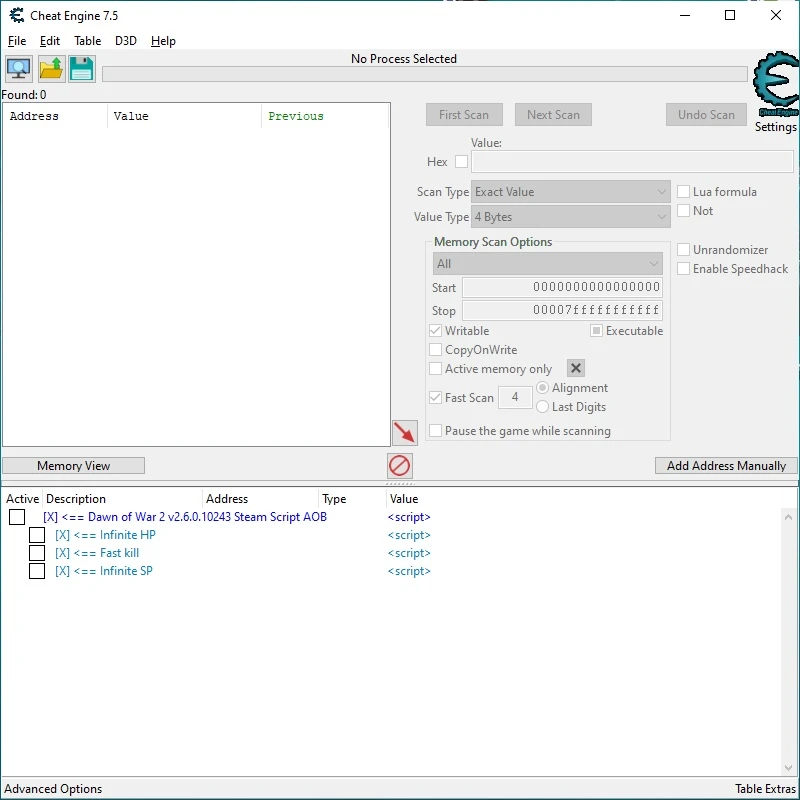
Task: Click the red arrow add-to-address-list icon
Action: coord(405,433)
